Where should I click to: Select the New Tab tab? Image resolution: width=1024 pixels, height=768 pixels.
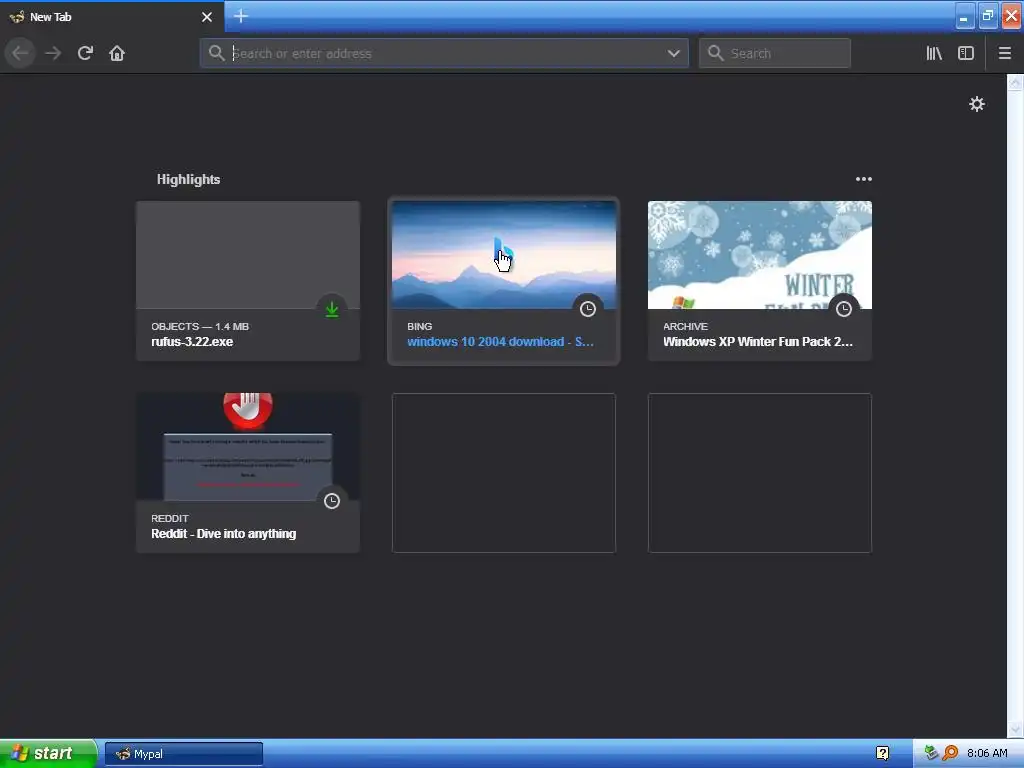click(112, 17)
